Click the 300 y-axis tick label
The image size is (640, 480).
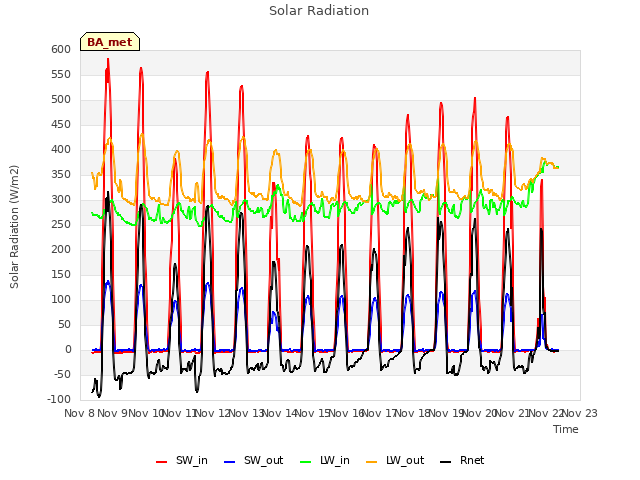(61, 200)
